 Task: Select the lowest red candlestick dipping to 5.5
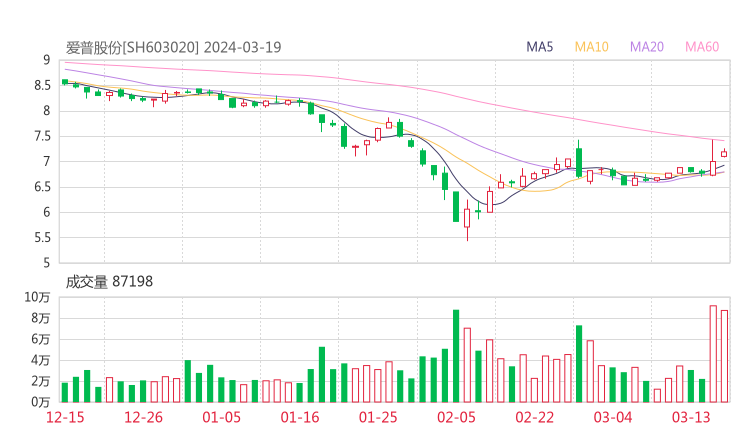[x=467, y=219]
